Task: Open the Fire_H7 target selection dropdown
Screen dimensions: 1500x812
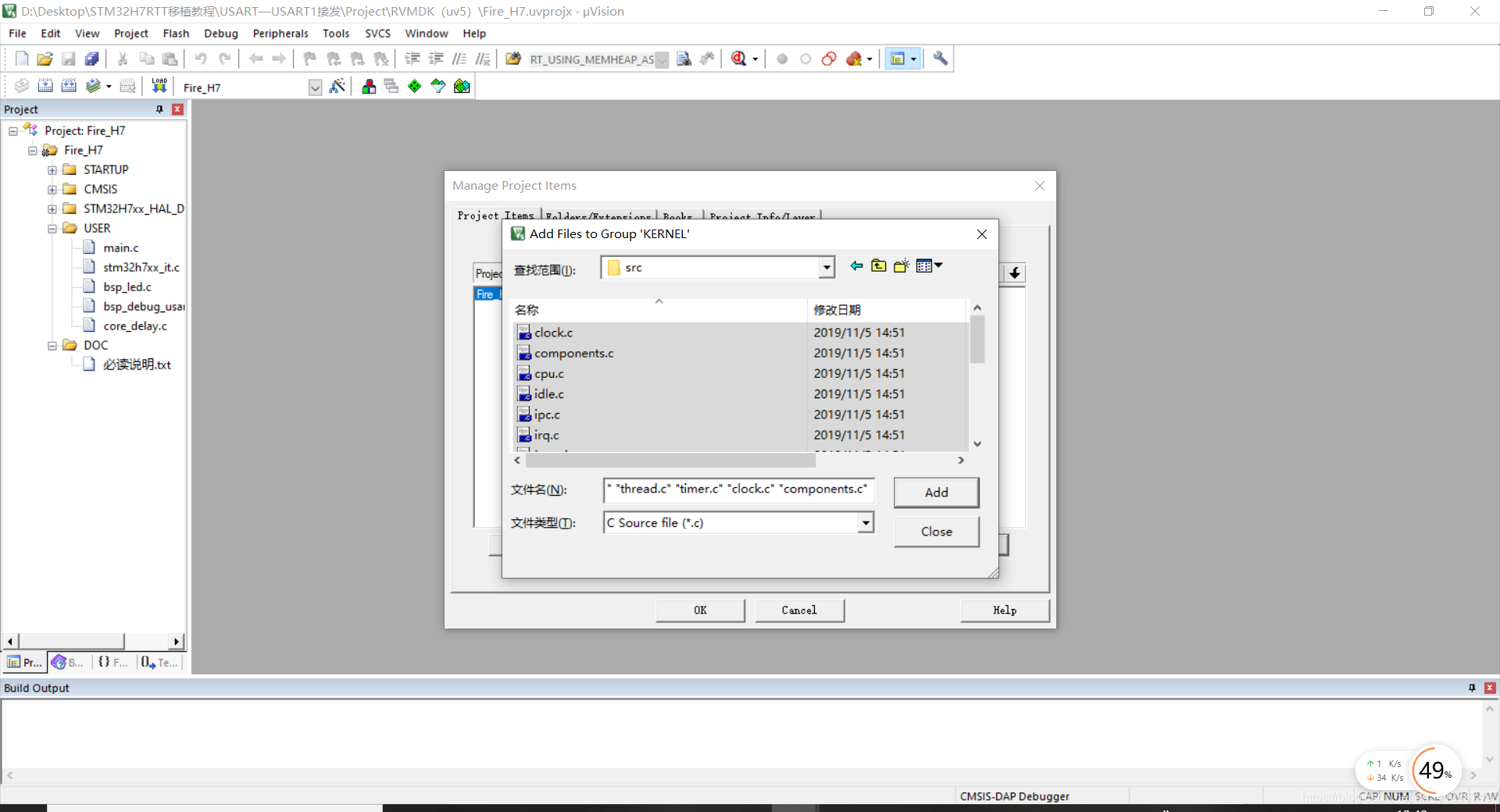Action: tap(315, 87)
